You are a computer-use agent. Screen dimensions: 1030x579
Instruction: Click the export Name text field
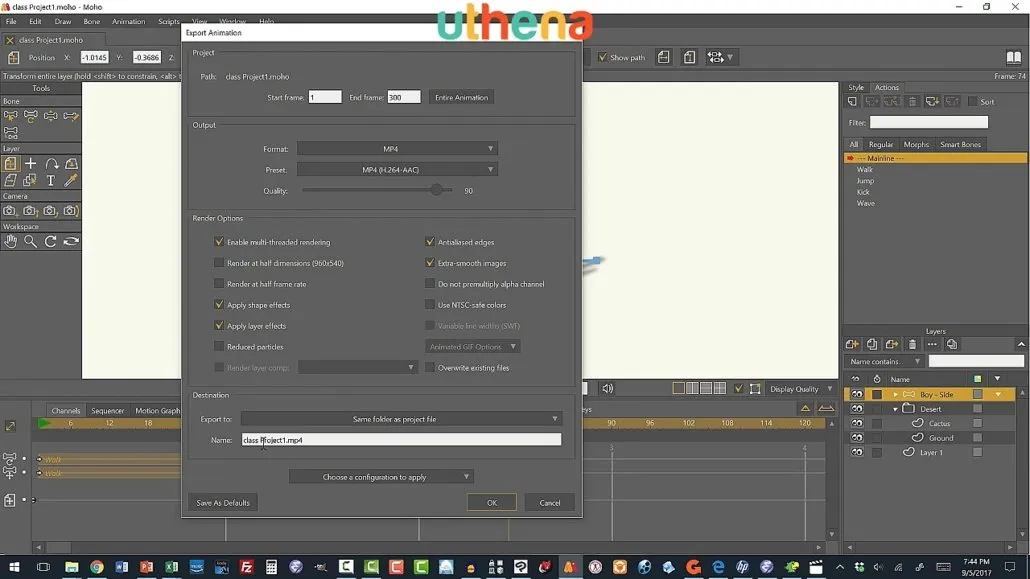point(401,440)
